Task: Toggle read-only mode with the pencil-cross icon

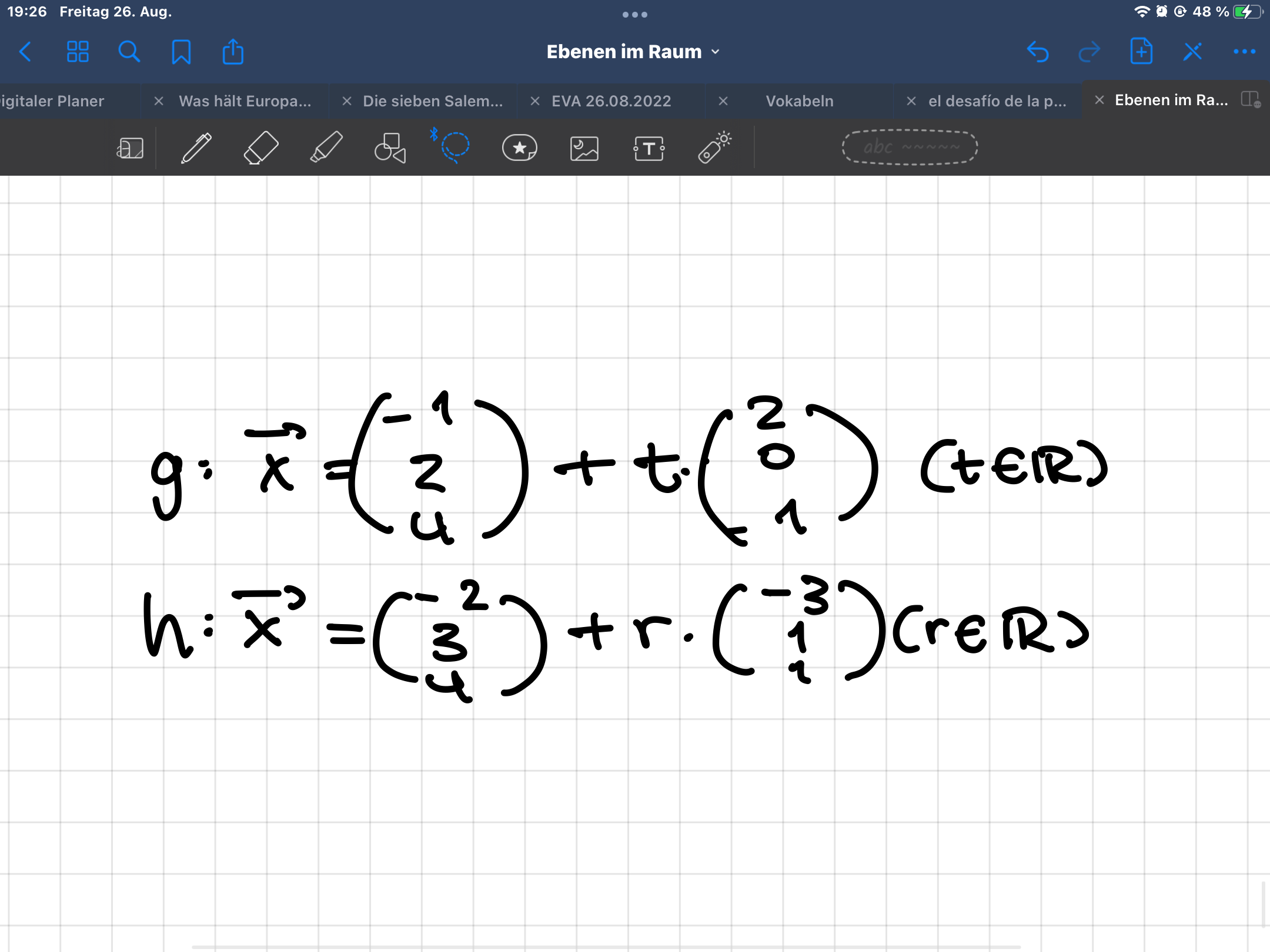Action: coord(1192,52)
